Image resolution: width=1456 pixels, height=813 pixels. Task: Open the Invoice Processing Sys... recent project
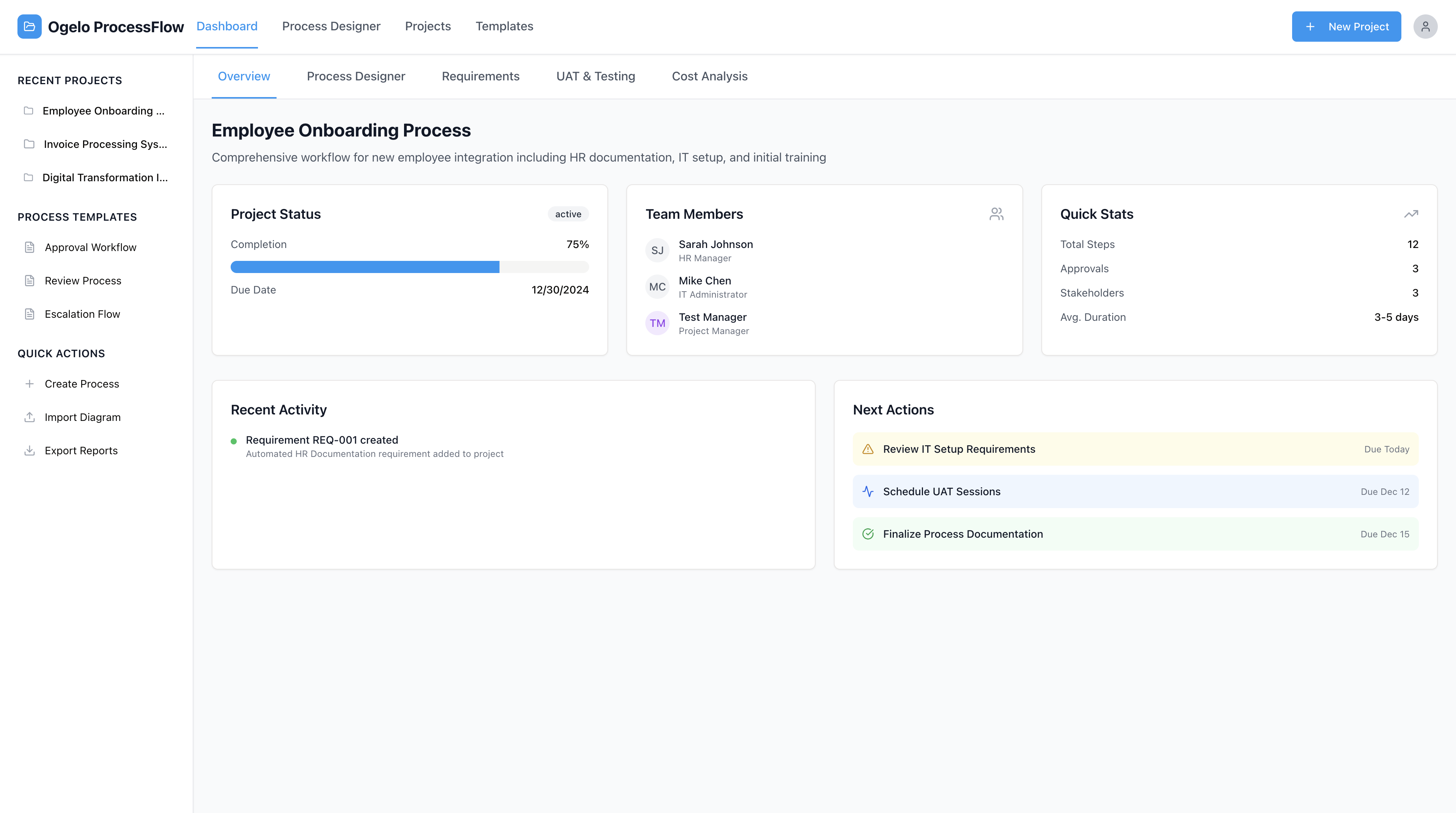click(x=105, y=144)
